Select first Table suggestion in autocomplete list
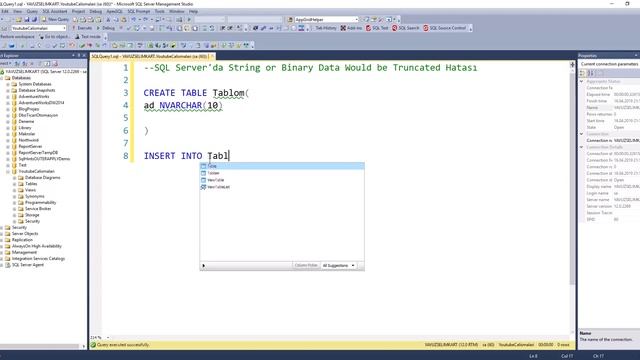The image size is (640, 360). point(282,166)
